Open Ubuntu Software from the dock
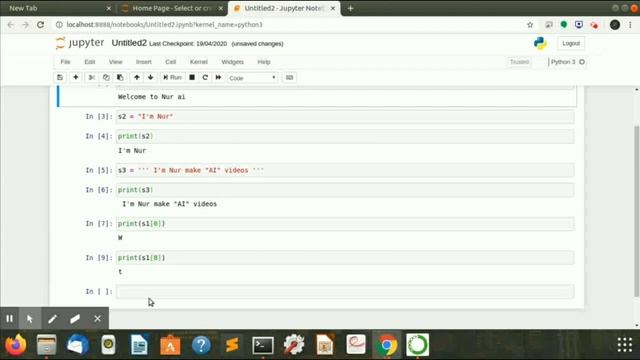The height and width of the screenshot is (360, 640). [170, 345]
